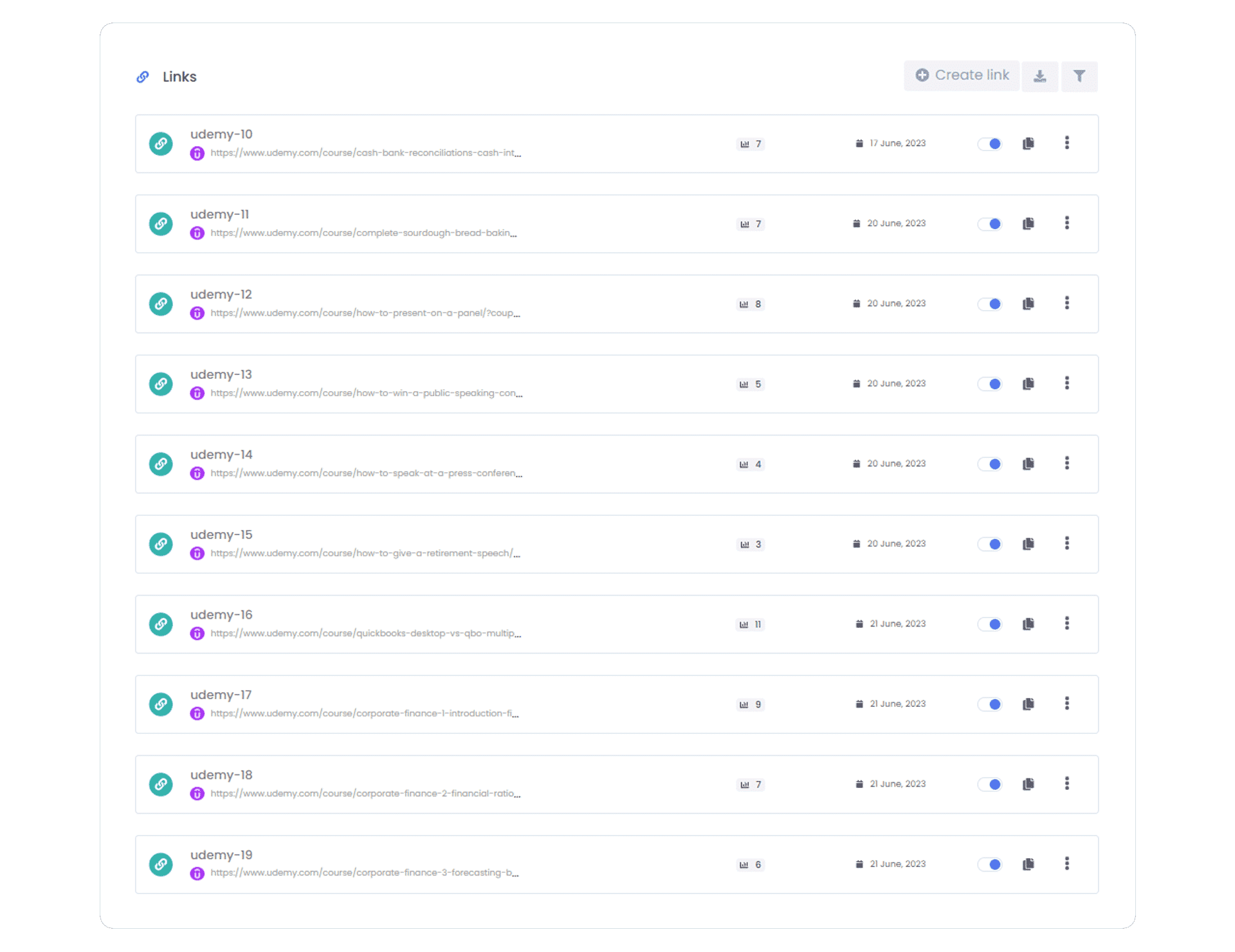Image resolution: width=1235 pixels, height=952 pixels.
Task: Copy the udemy-15 link
Action: tap(1029, 544)
